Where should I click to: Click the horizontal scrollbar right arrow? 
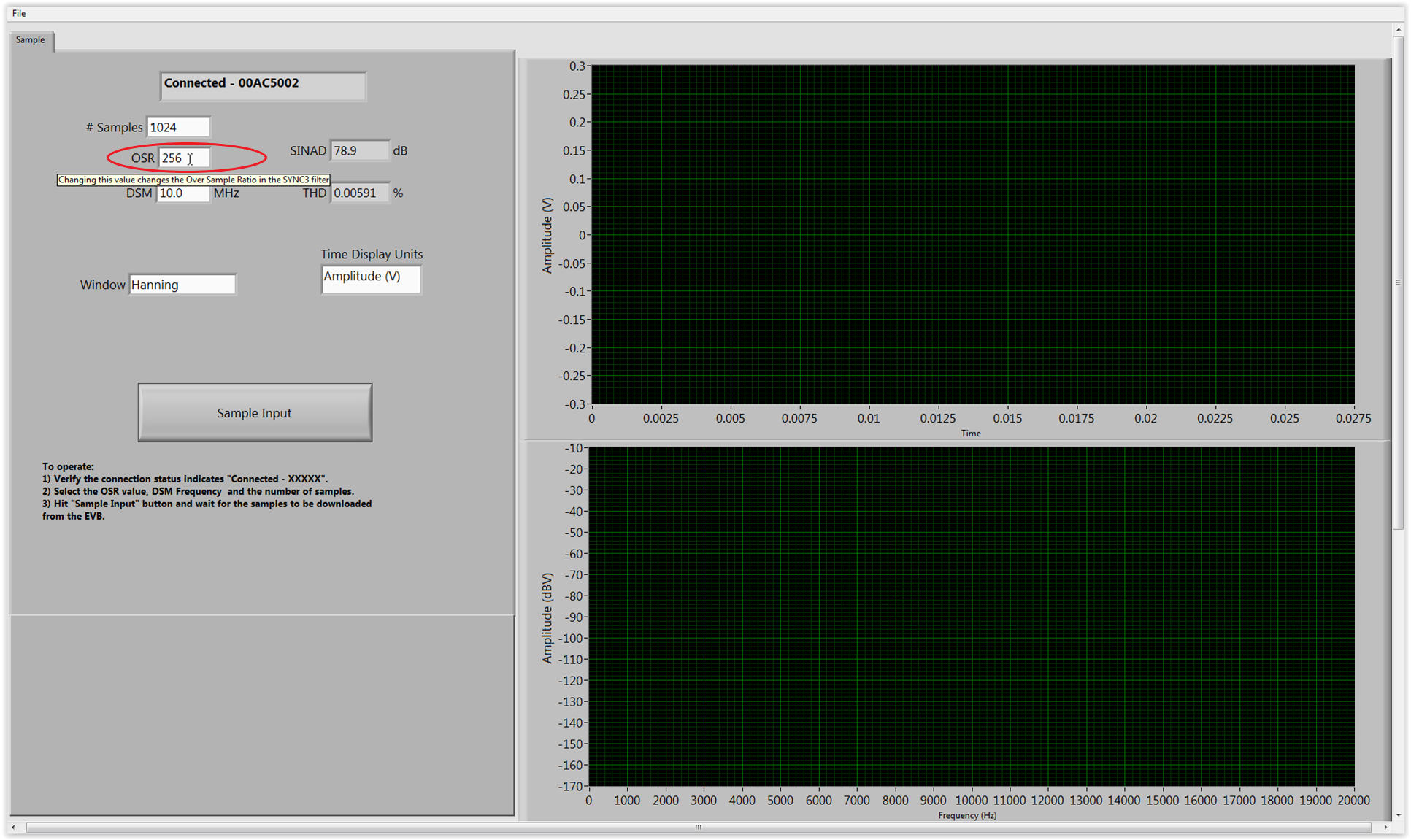(1385, 828)
